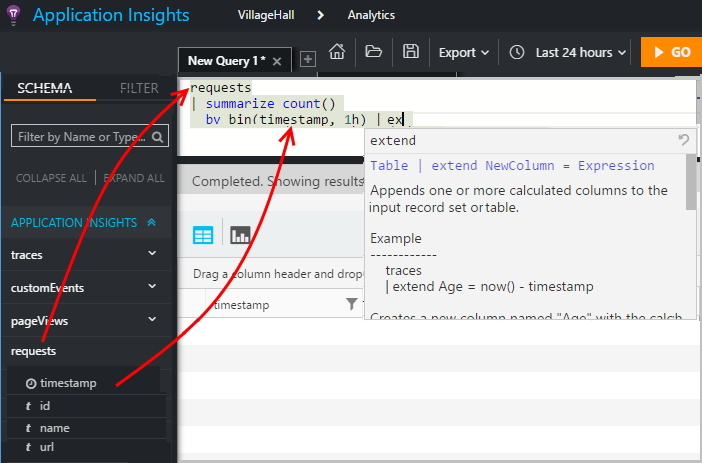Click 'summarize count()' in the query editor
Screen dimensions: 702x463
click(x=270, y=104)
